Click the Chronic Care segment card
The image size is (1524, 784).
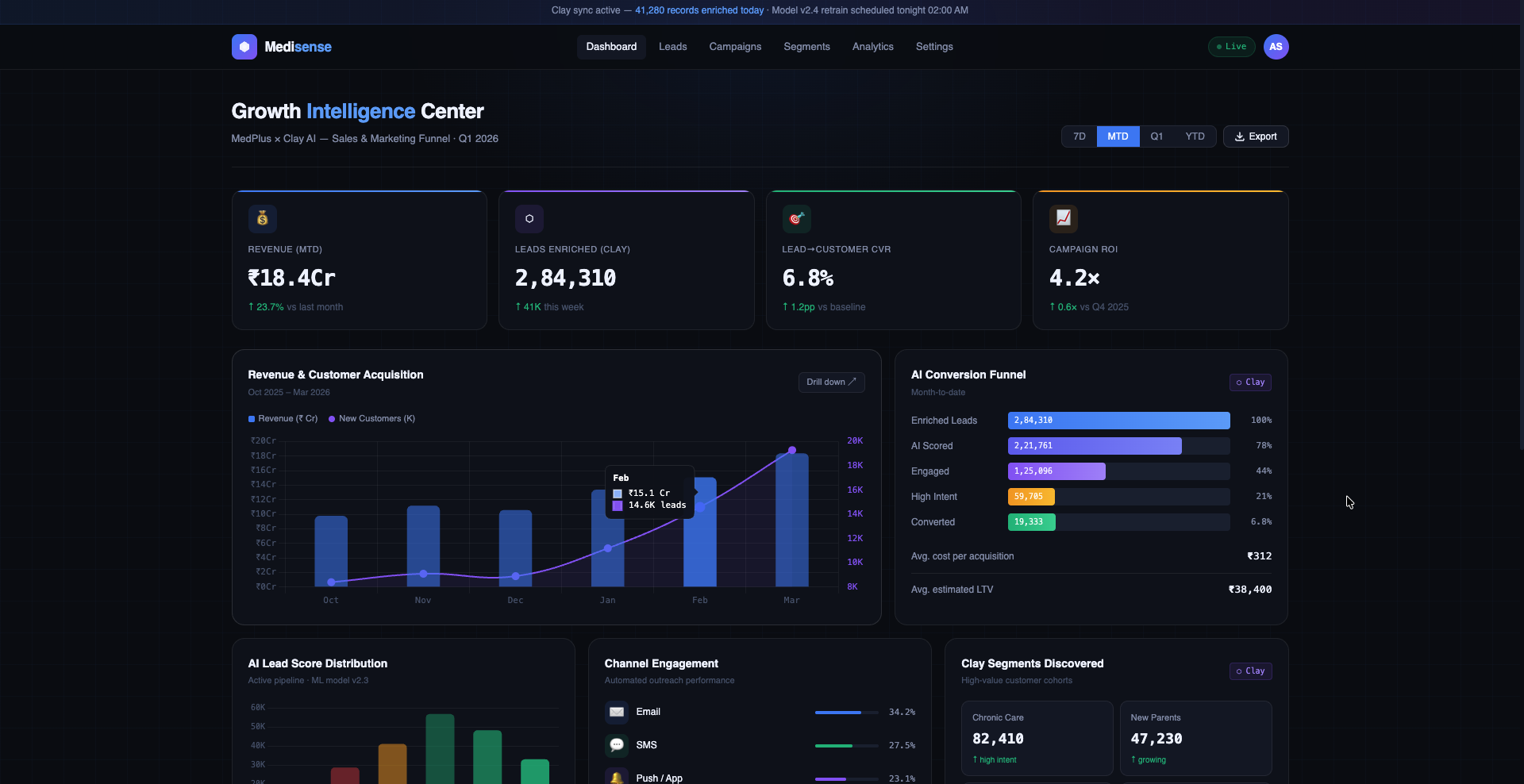[x=1037, y=738]
